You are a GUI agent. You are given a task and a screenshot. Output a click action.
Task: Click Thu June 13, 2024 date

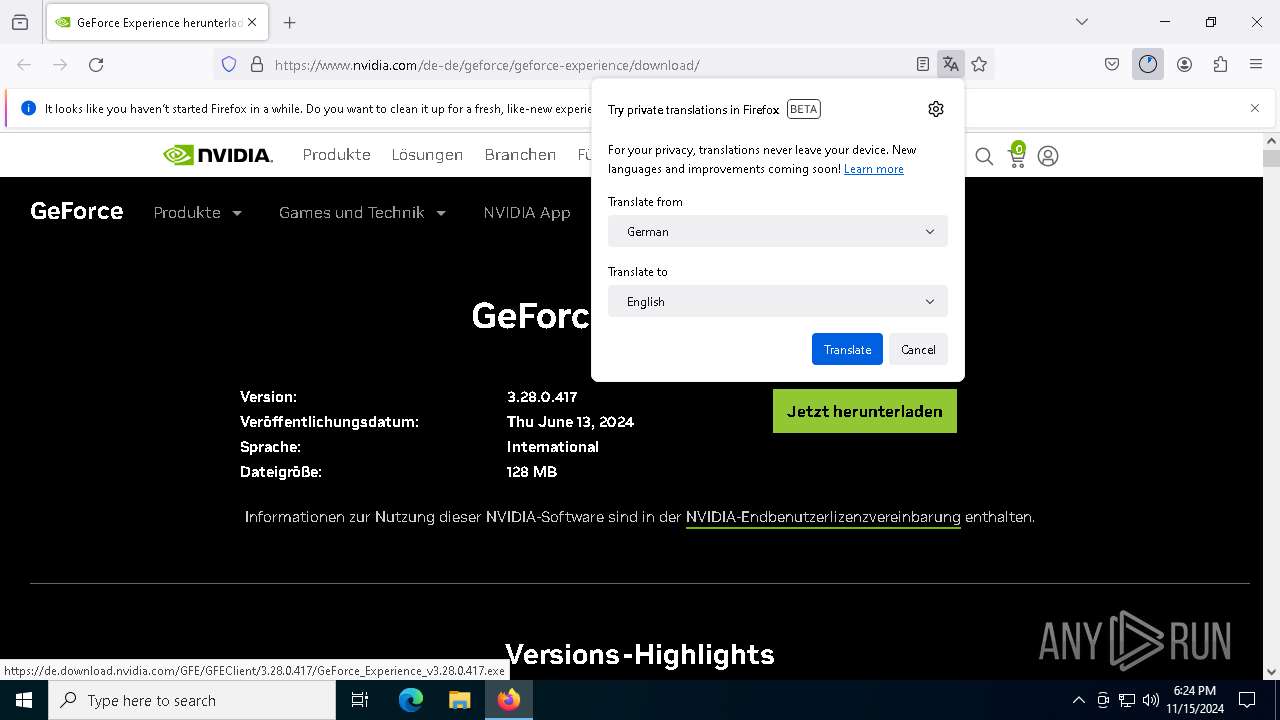[570, 422]
